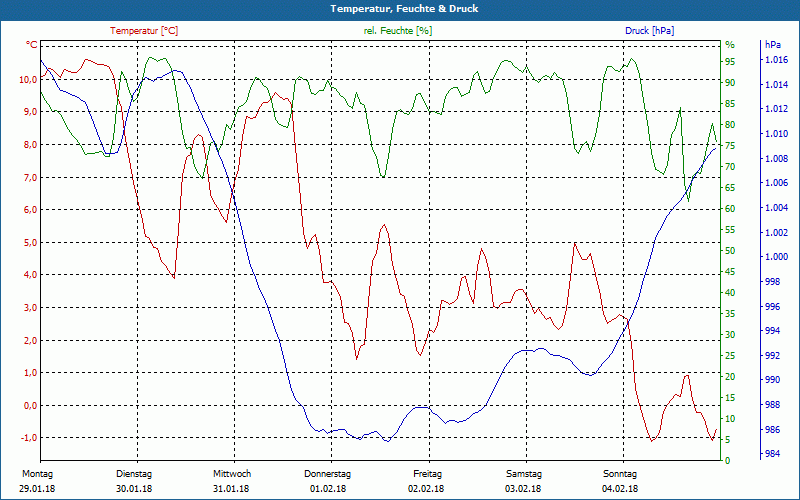This screenshot has height=500, width=800.
Task: Click the '95' humidity axis value
Action: (730, 62)
